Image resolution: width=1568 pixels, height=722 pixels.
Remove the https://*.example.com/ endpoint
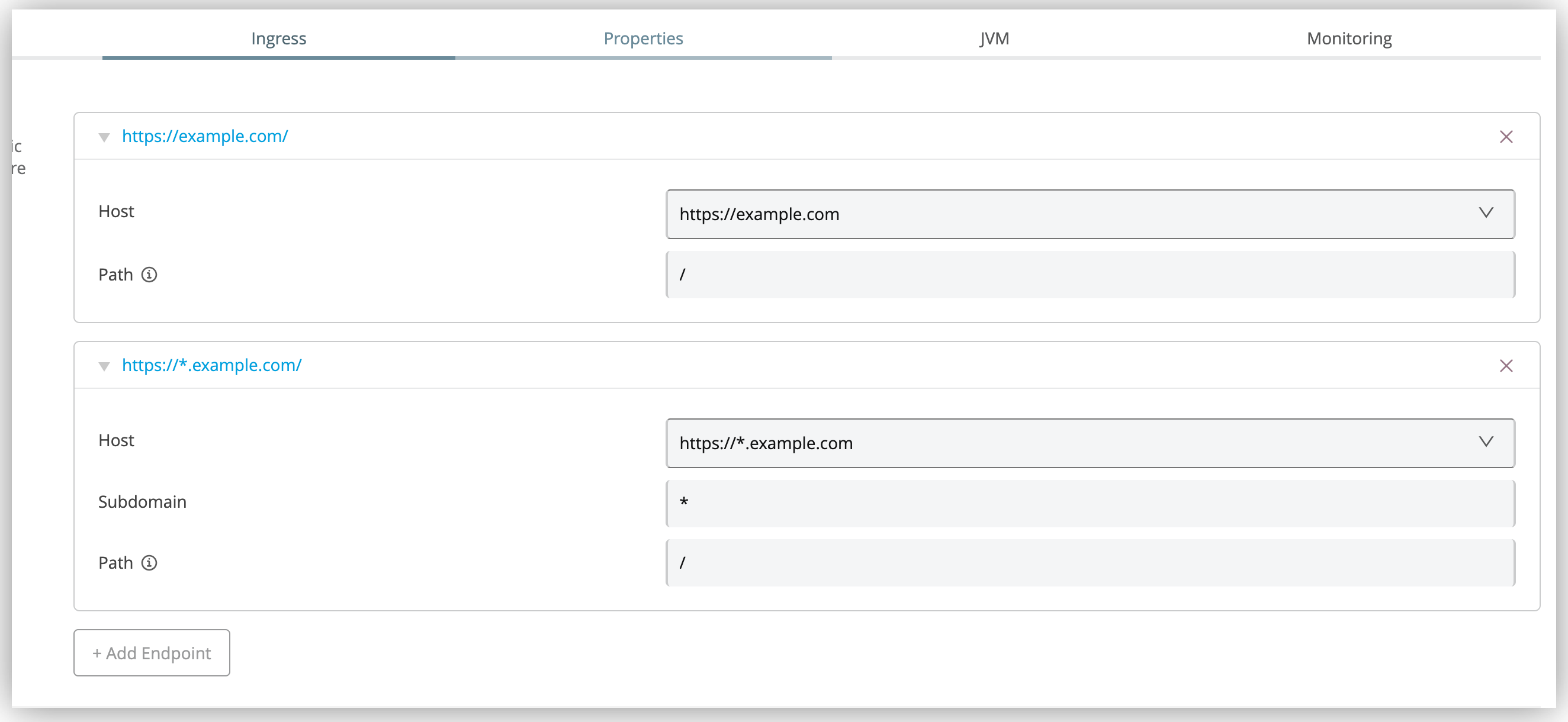pyautogui.click(x=1506, y=366)
